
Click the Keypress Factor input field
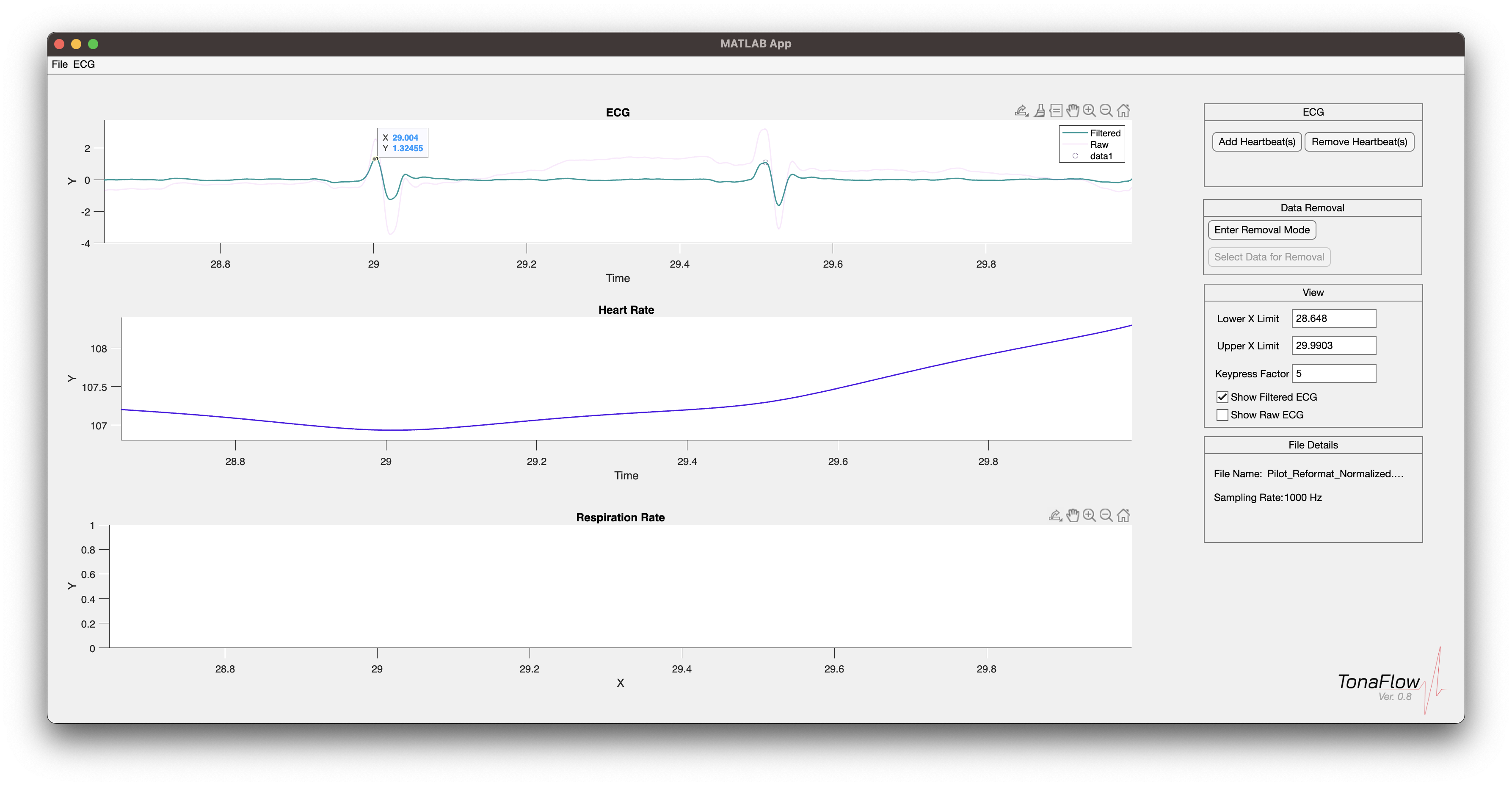point(1333,374)
